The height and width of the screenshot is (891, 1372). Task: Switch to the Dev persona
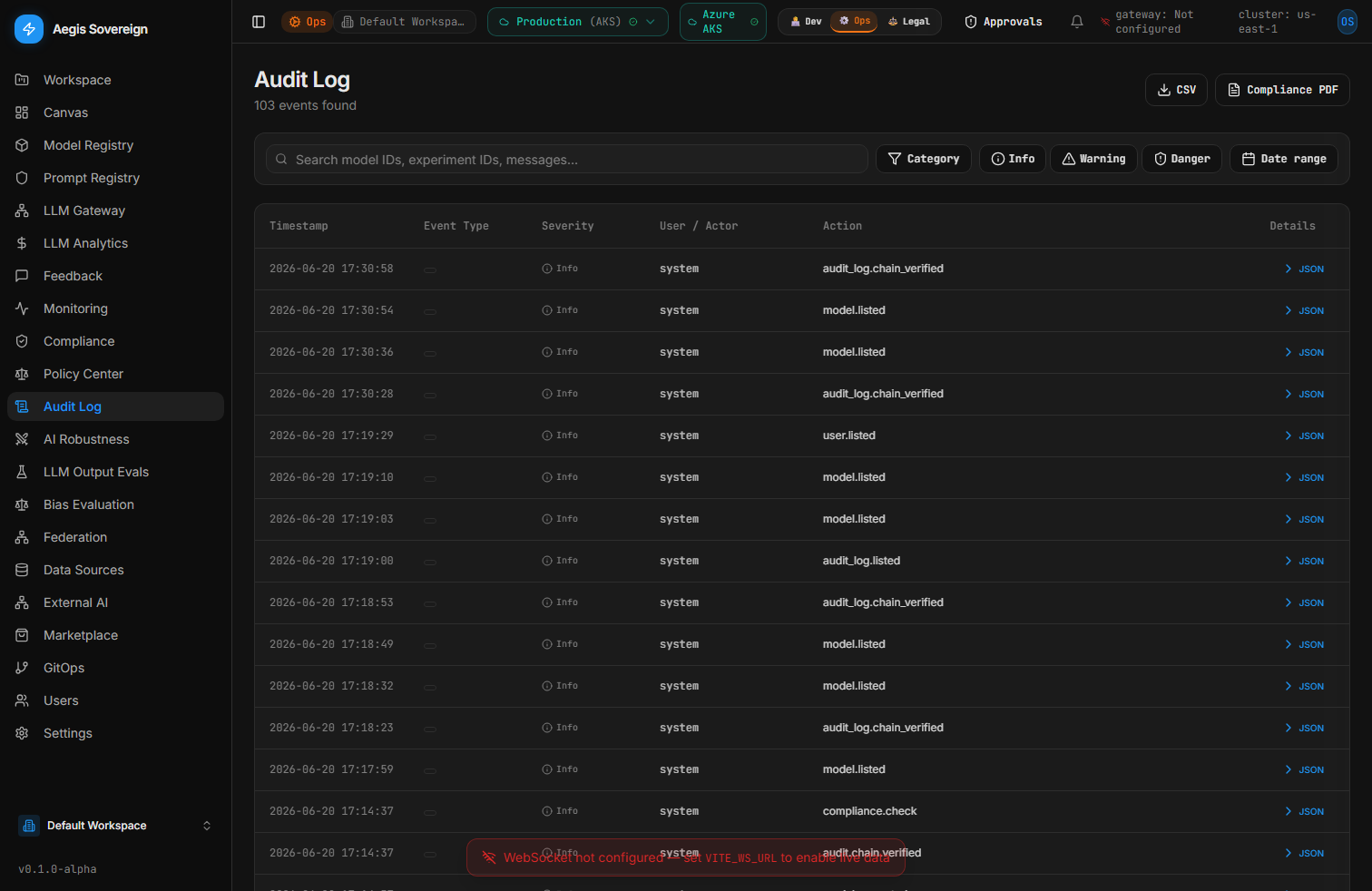pyautogui.click(x=806, y=22)
